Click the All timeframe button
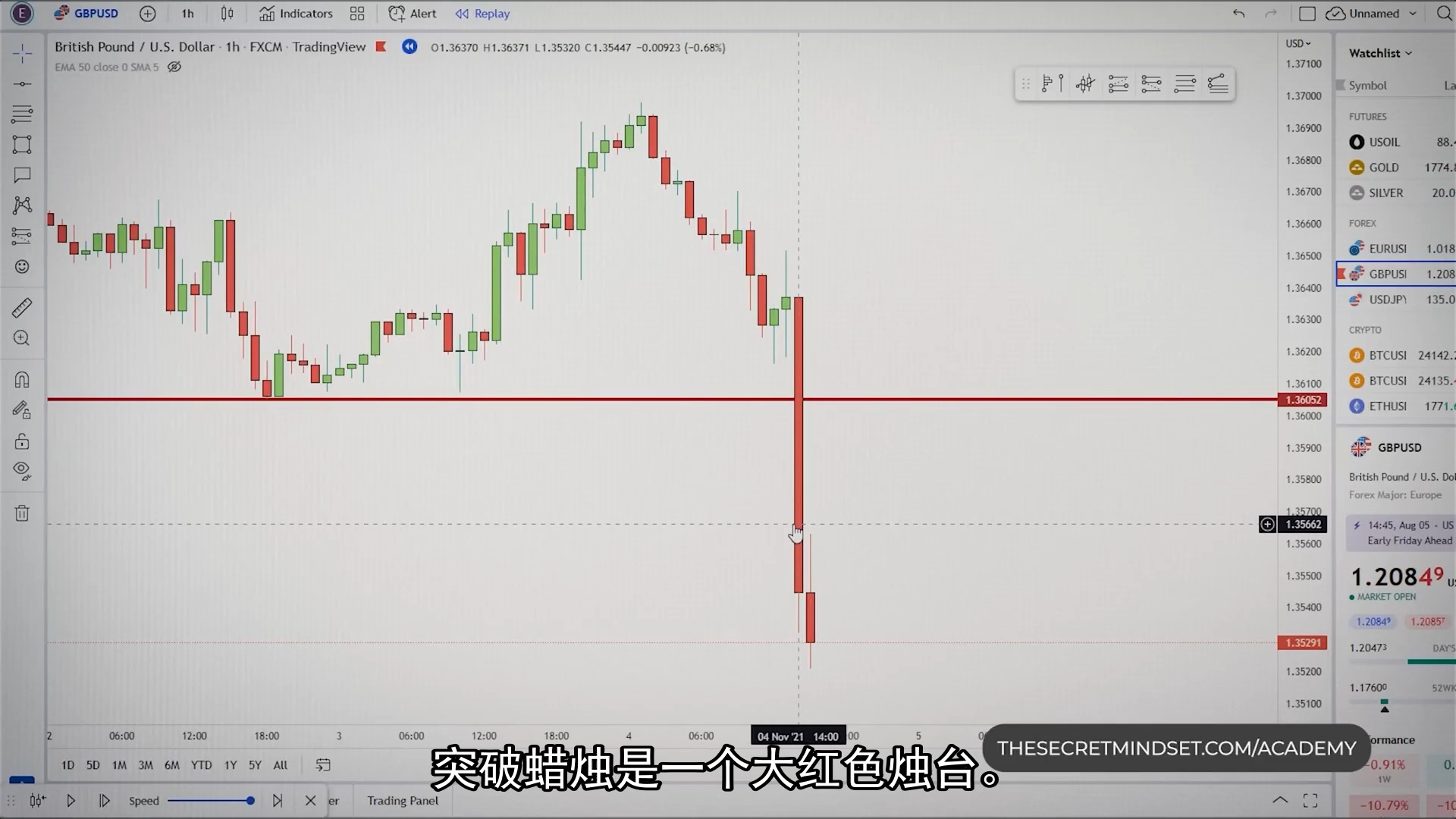1456x819 pixels. point(279,764)
